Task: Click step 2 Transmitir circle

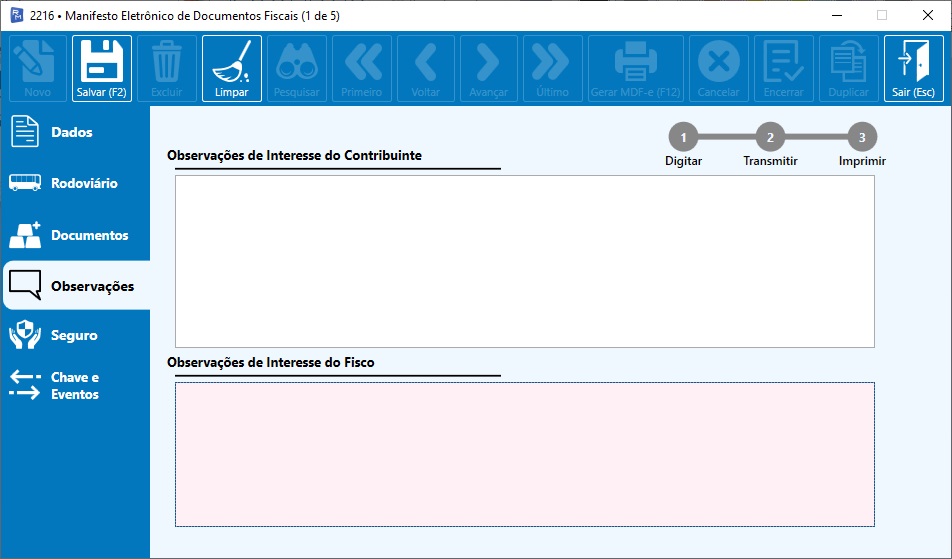Action: 770,137
